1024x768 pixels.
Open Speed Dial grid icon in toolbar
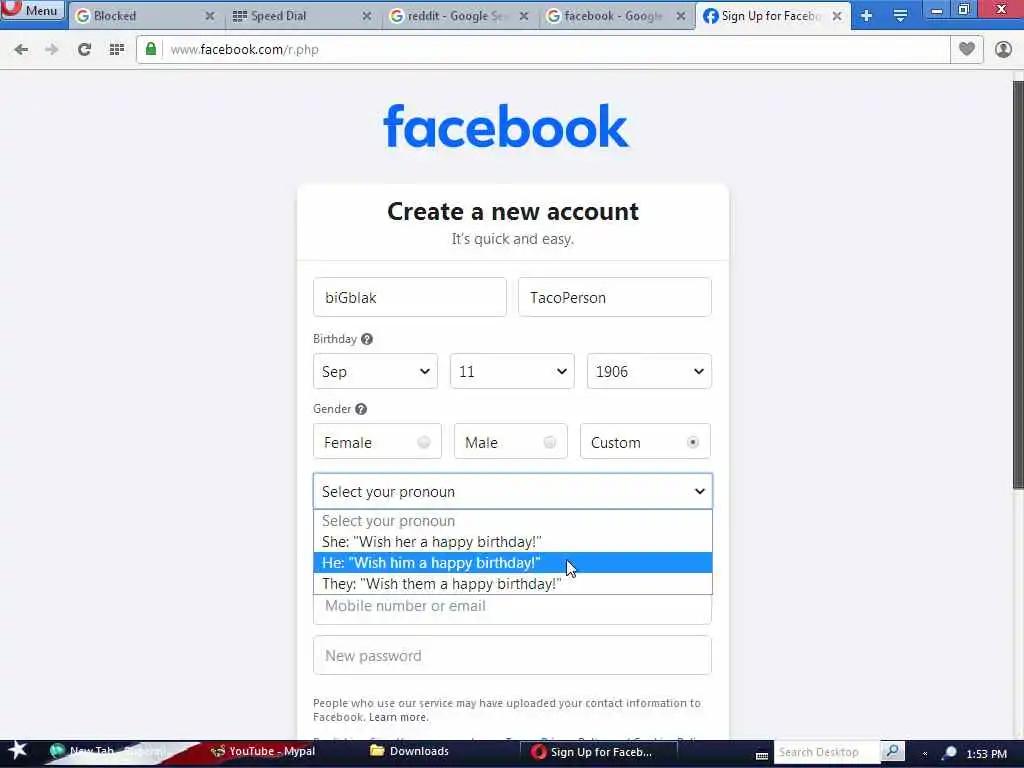[x=117, y=49]
